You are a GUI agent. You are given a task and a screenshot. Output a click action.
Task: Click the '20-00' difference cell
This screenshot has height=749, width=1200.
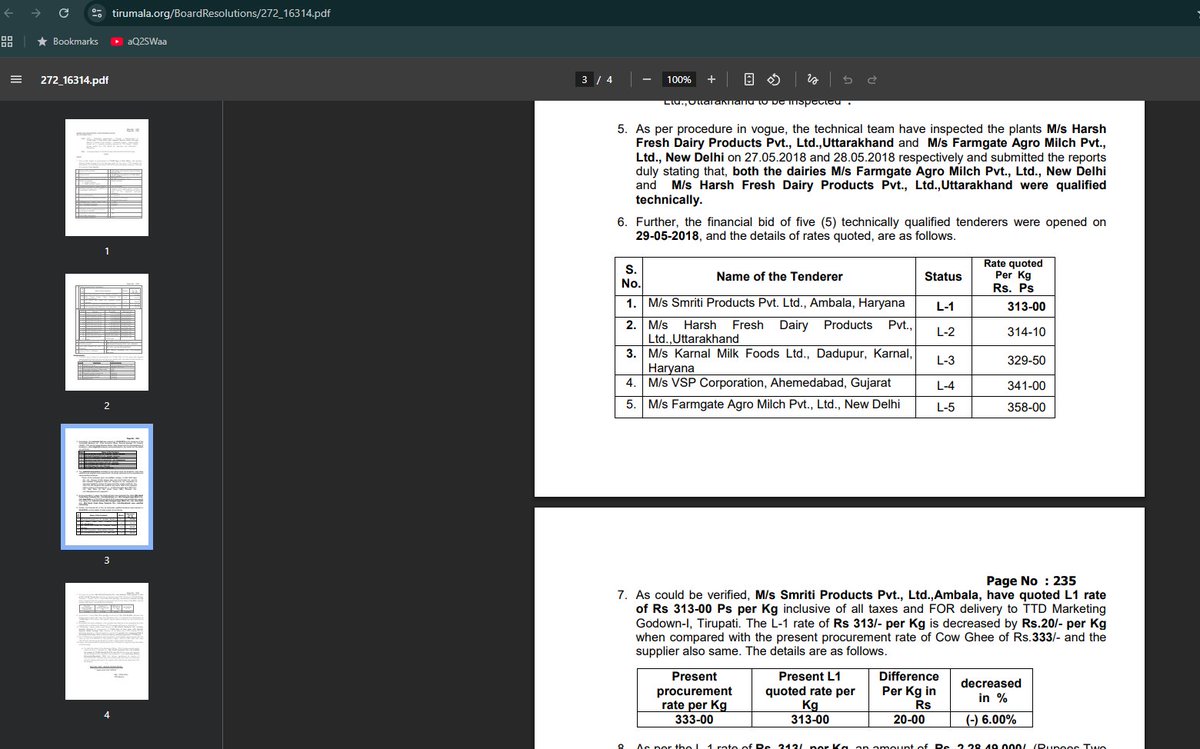(x=908, y=720)
